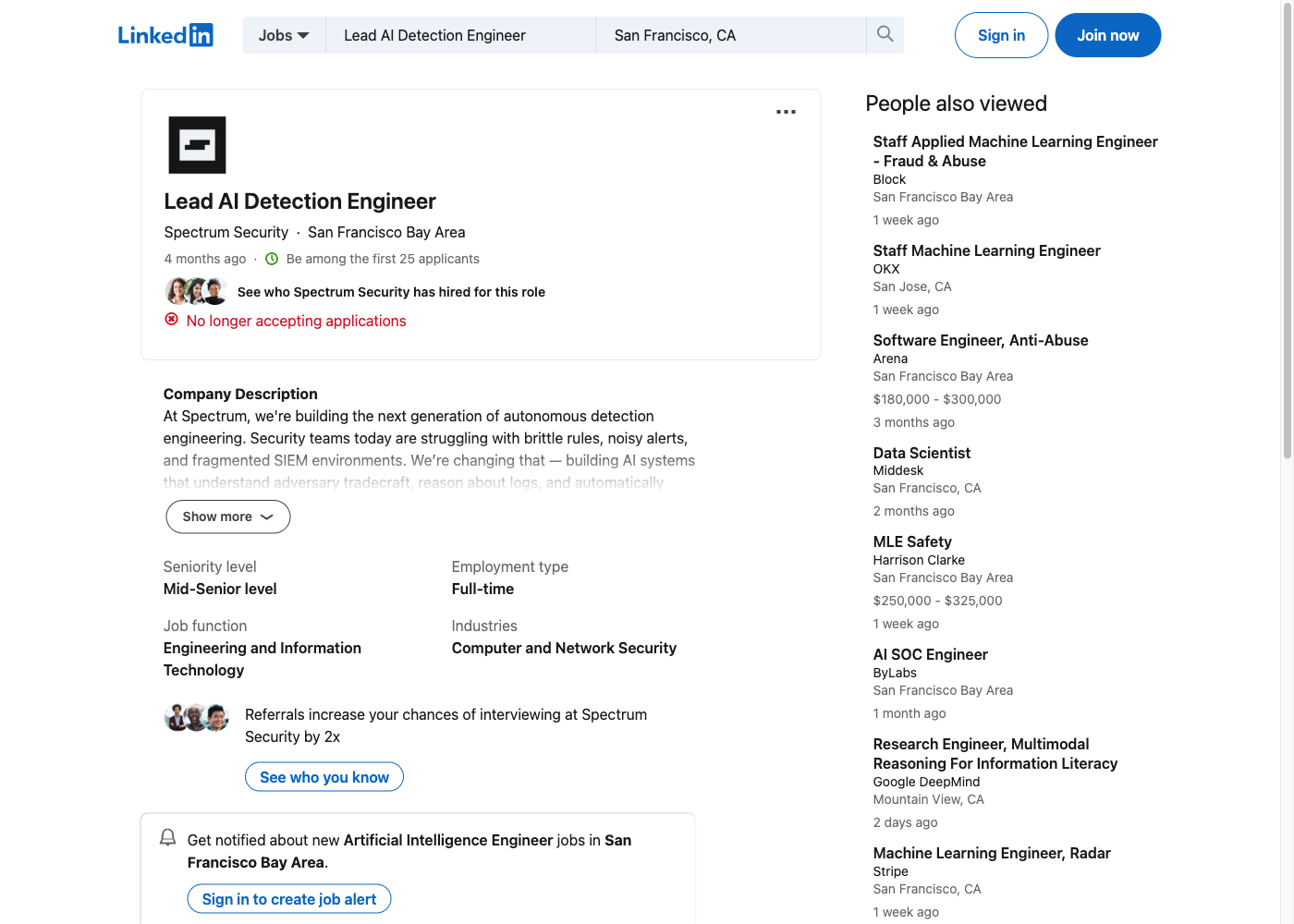Open the three-dot job options menu
The width and height of the screenshot is (1294, 924).
786,112
